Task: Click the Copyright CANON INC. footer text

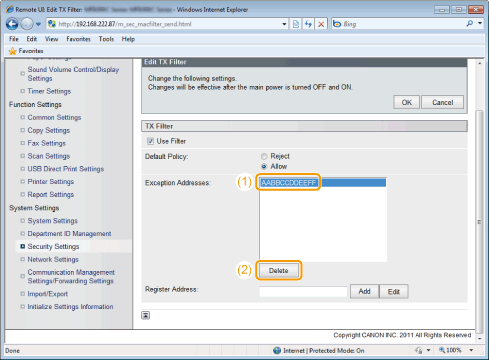Action: (402, 335)
